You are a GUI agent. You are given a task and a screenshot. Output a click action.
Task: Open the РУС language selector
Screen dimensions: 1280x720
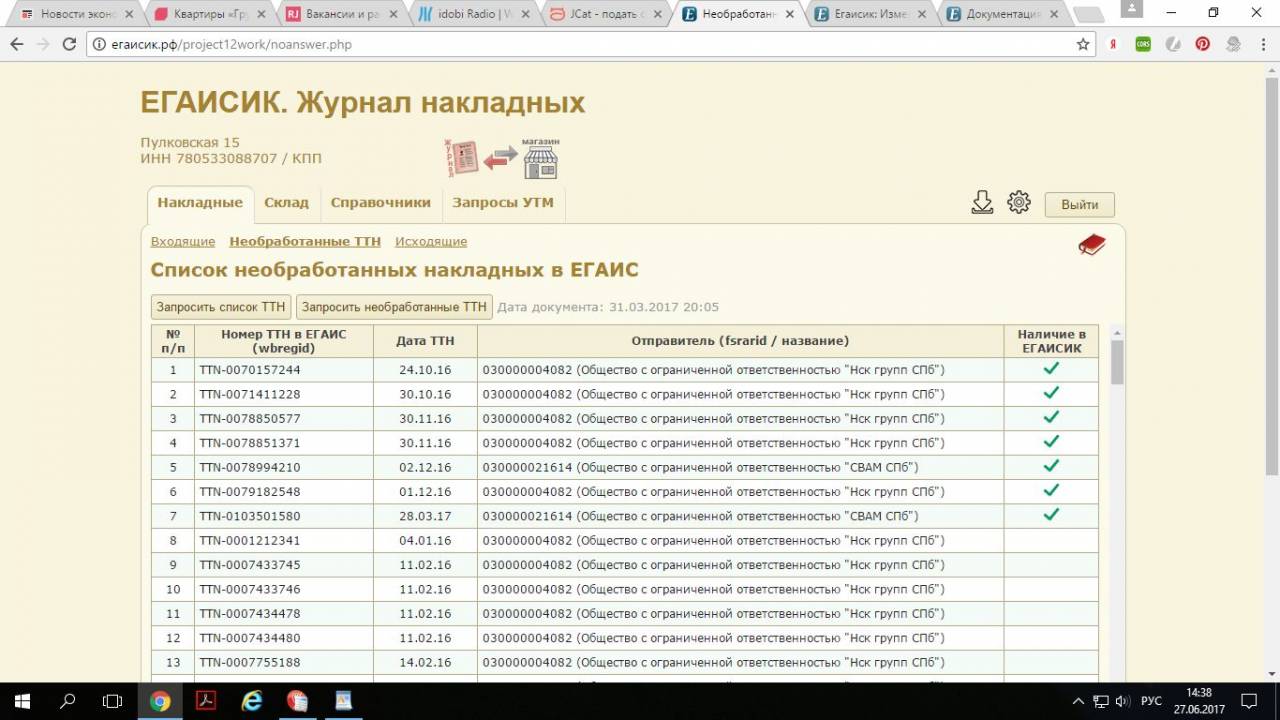1149,701
